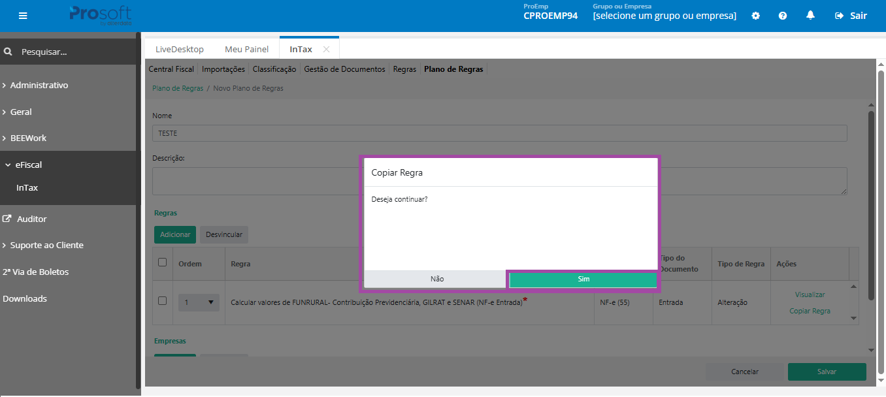Image resolution: width=886 pixels, height=397 pixels.
Task: Select the InTax tab
Action: pos(301,49)
